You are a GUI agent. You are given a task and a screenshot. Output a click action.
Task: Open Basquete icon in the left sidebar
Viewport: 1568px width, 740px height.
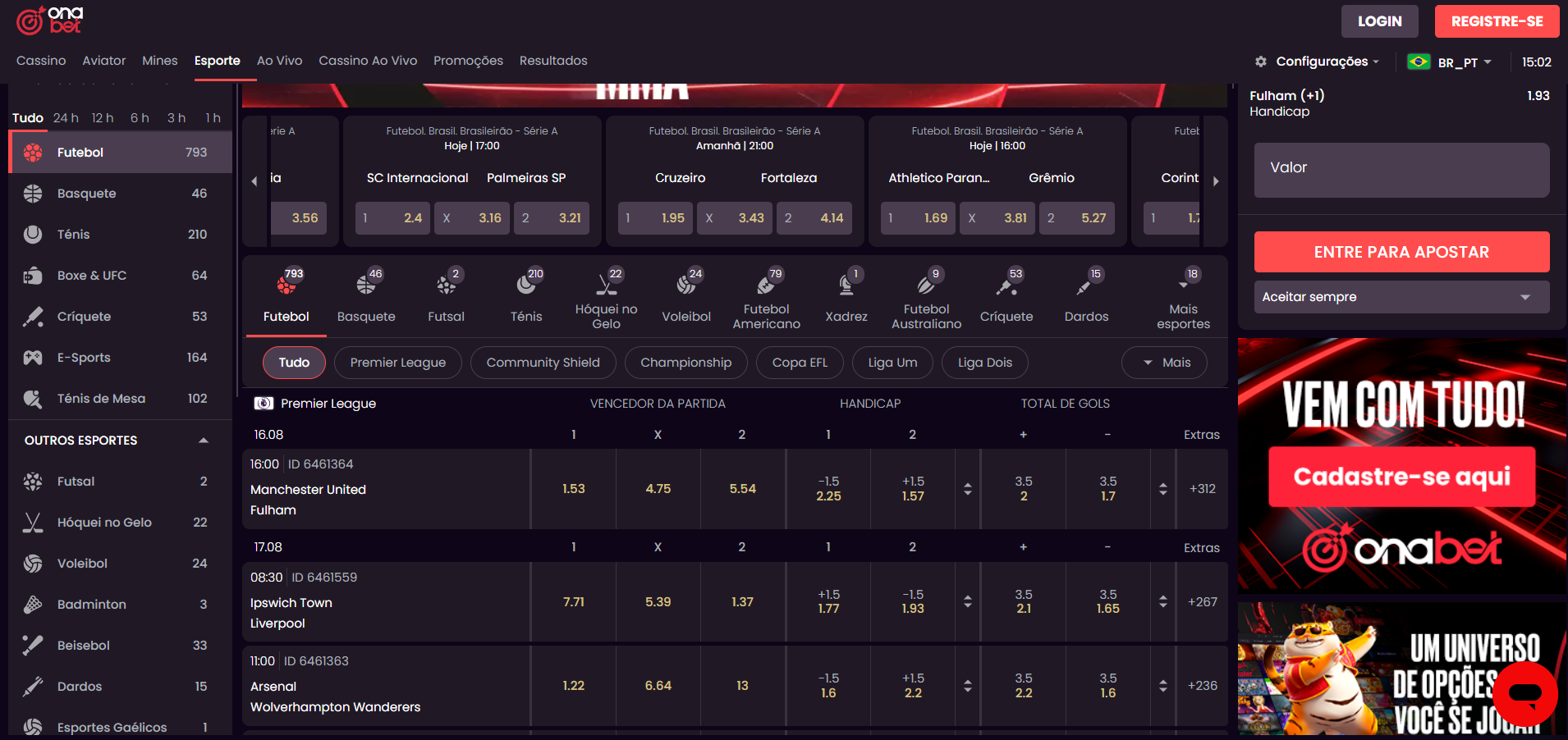pyautogui.click(x=33, y=194)
